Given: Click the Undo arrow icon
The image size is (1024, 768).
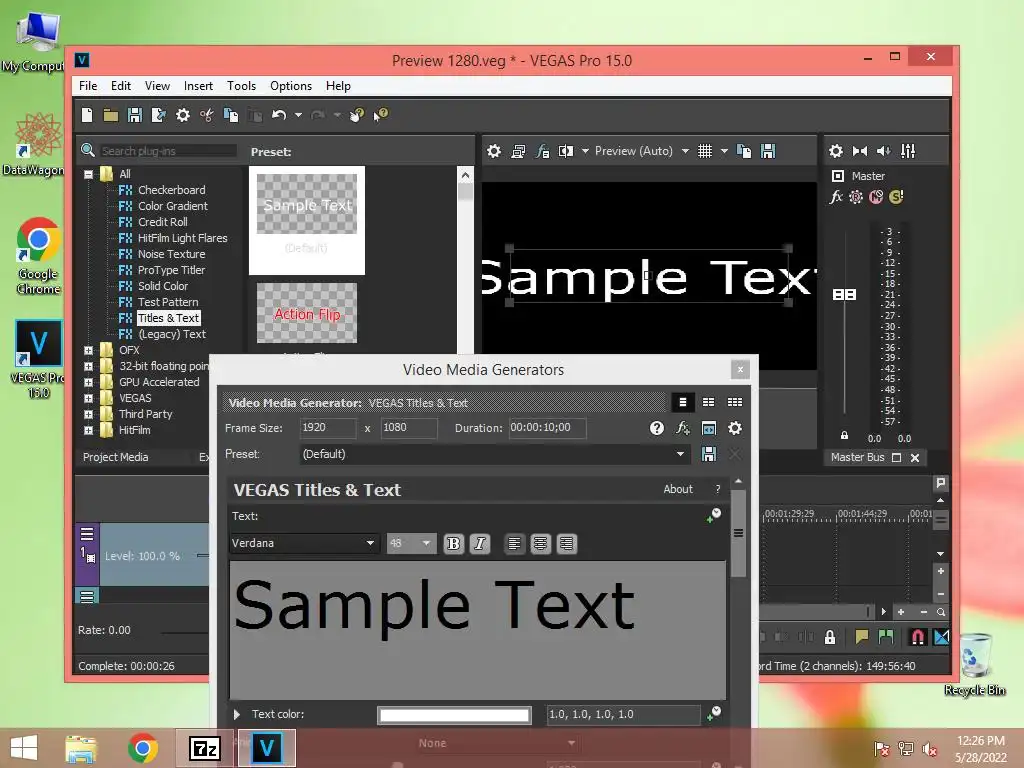Looking at the screenshot, I should pyautogui.click(x=279, y=116).
